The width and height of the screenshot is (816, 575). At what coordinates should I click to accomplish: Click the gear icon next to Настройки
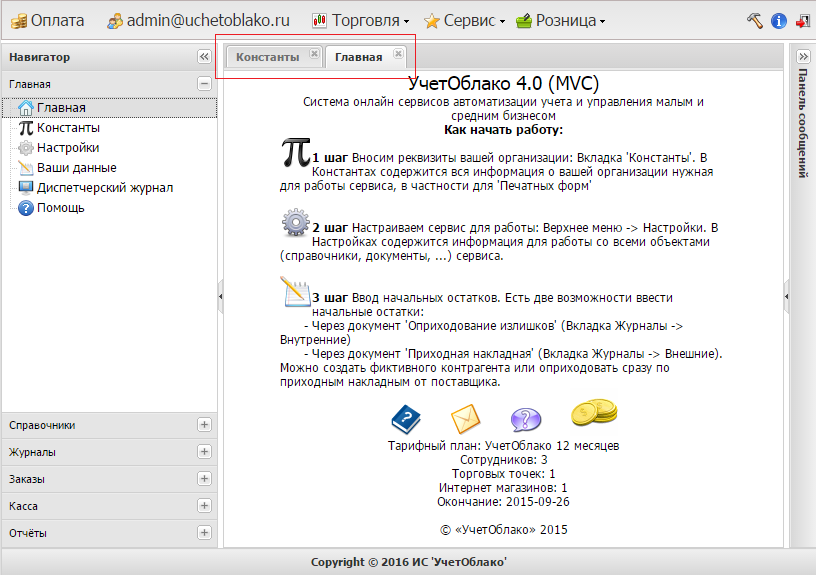26,148
